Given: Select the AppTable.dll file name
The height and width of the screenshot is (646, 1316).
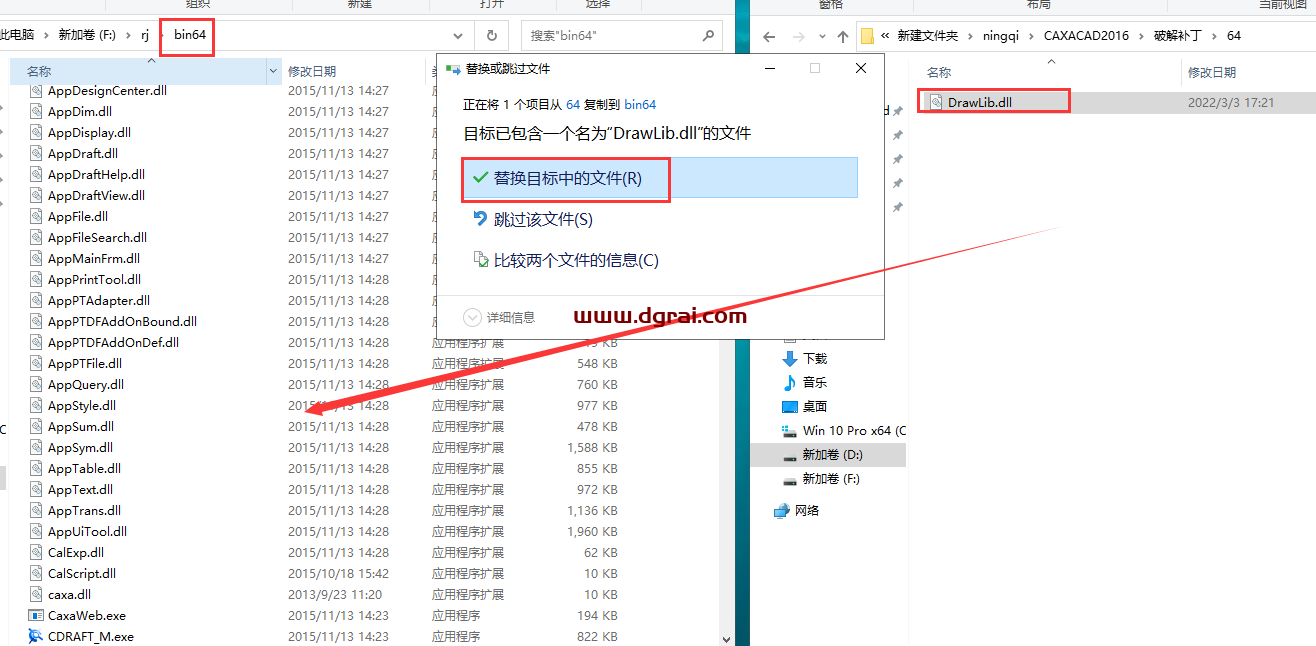Looking at the screenshot, I should pos(84,468).
